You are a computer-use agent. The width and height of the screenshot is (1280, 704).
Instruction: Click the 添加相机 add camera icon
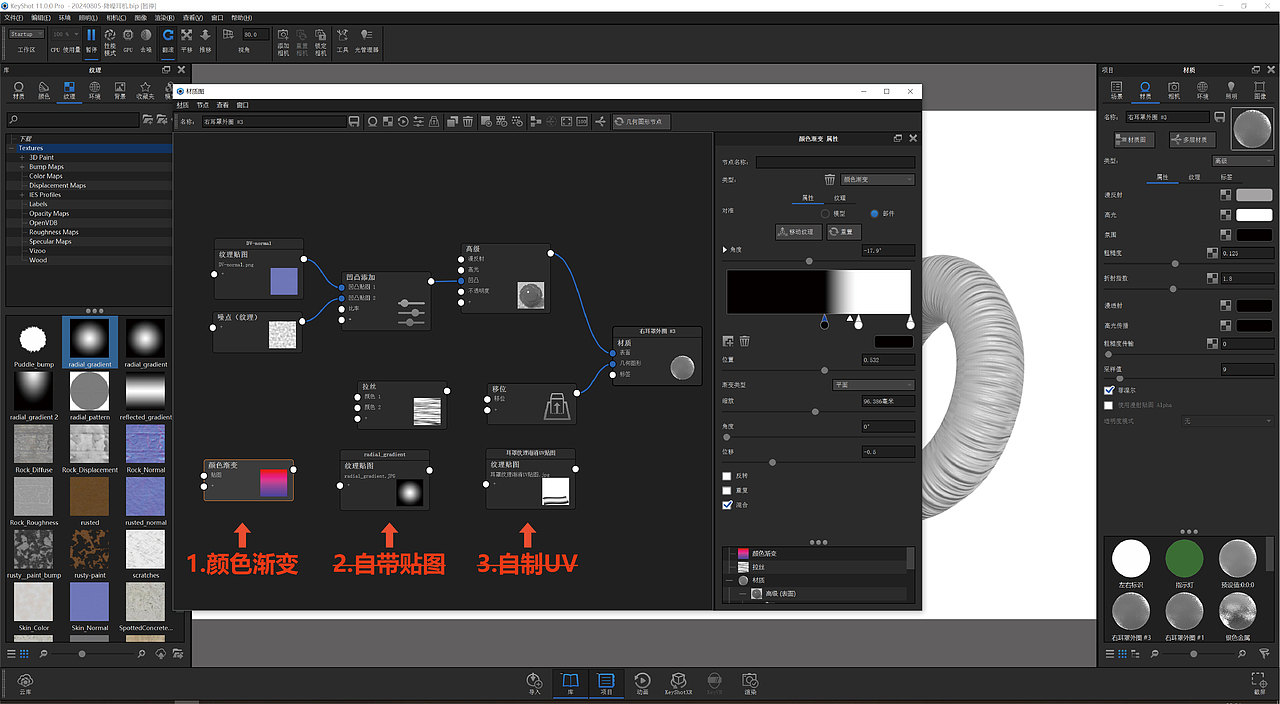pos(283,35)
